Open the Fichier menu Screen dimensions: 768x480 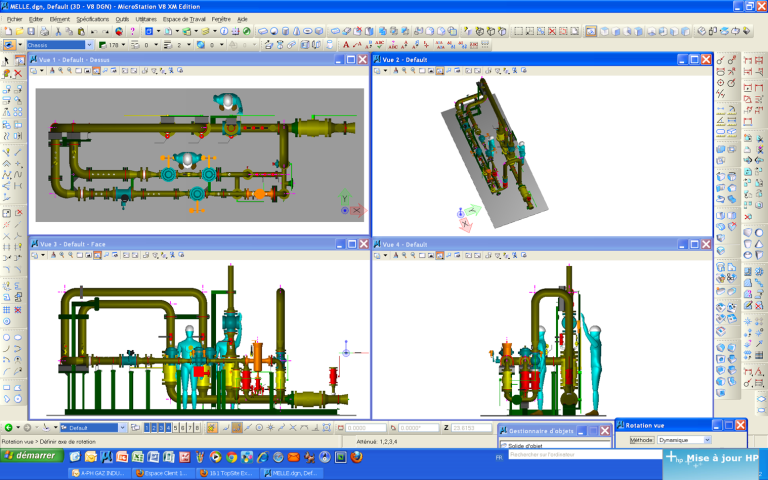14,19
